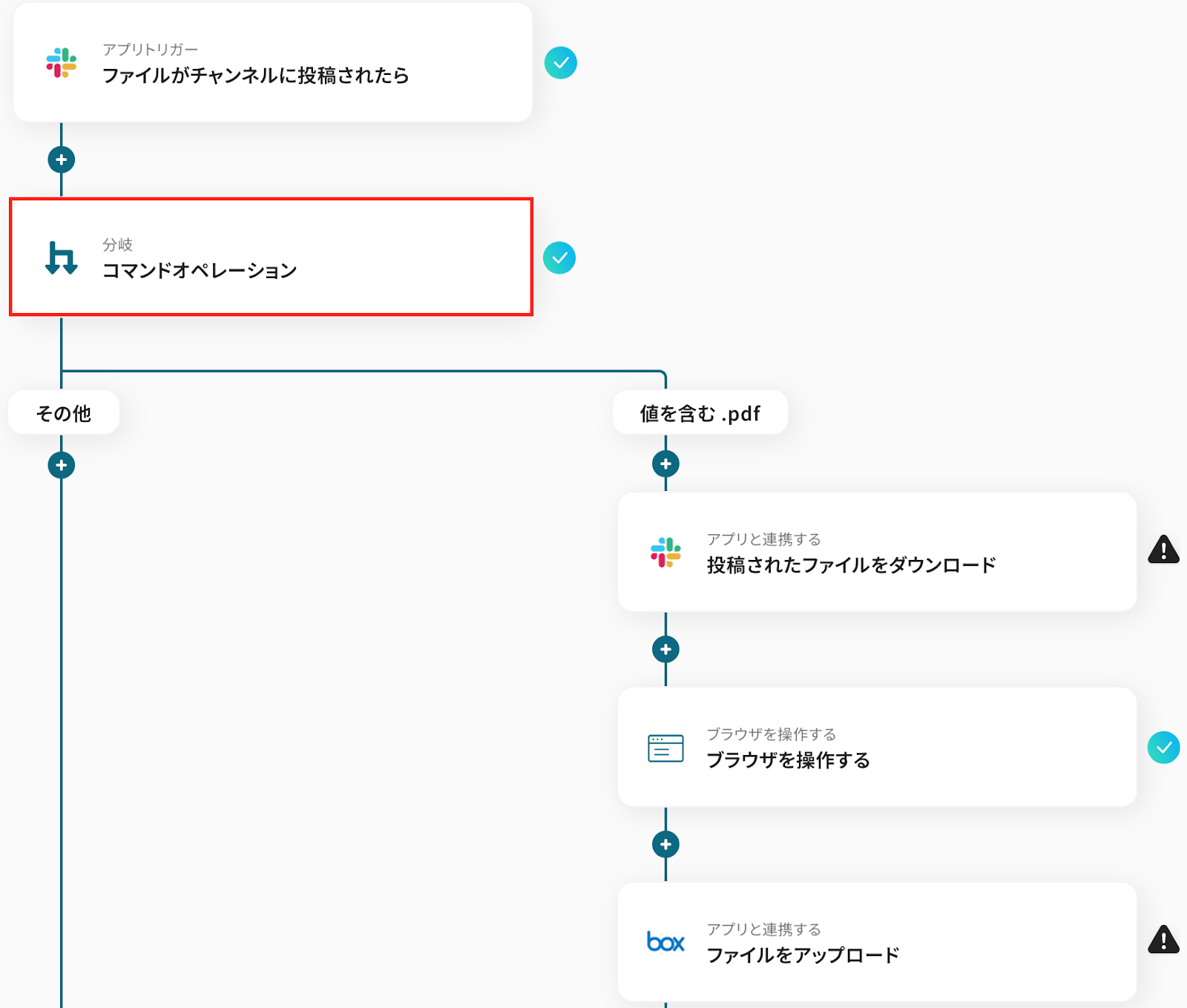Add step under 値を含む .pdf branch label
Viewport: 1187px width, 1008px height.
(665, 464)
